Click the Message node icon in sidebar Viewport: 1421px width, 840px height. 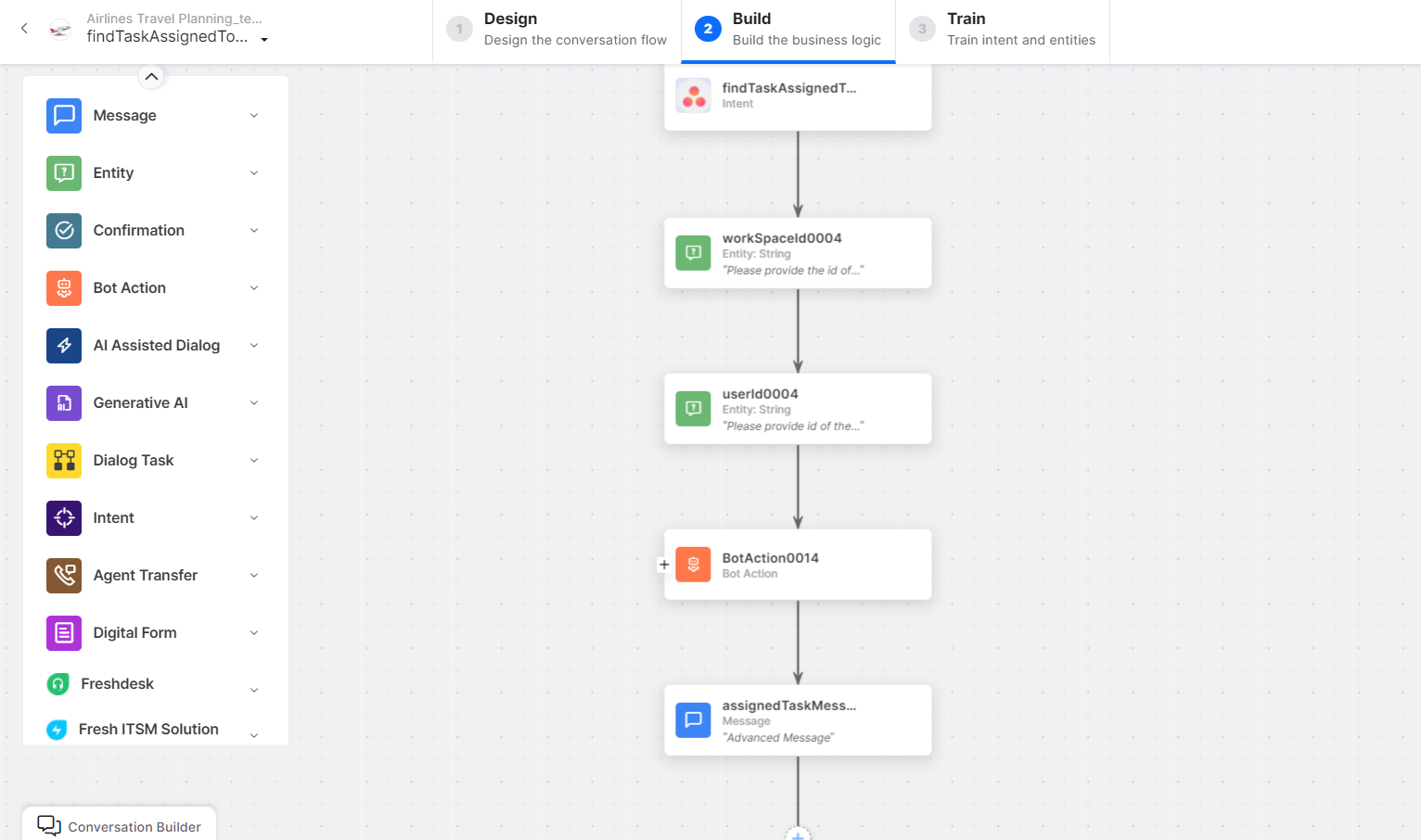point(64,116)
